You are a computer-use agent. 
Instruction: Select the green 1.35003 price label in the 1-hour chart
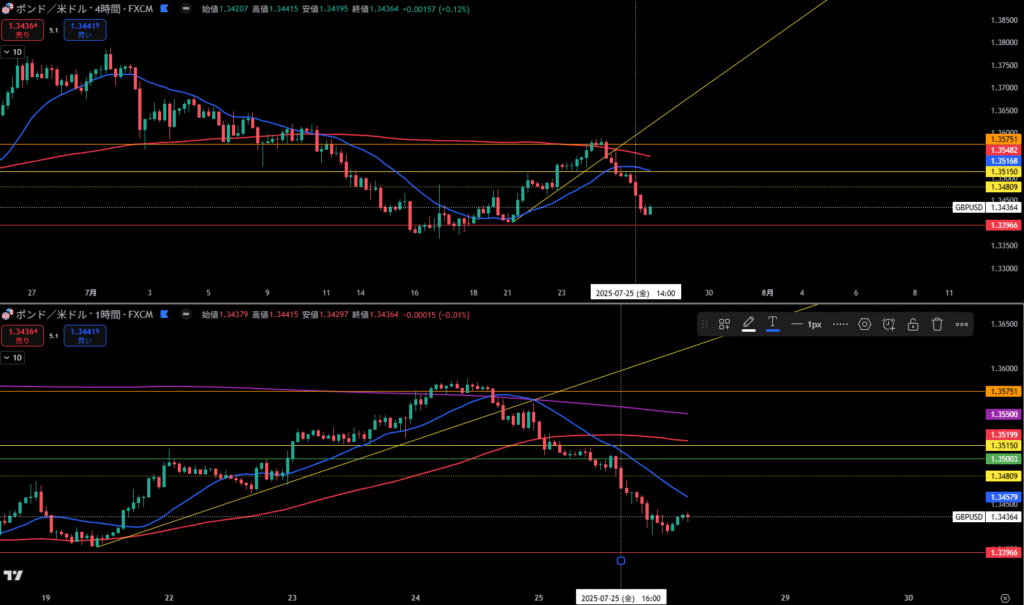pos(1003,459)
